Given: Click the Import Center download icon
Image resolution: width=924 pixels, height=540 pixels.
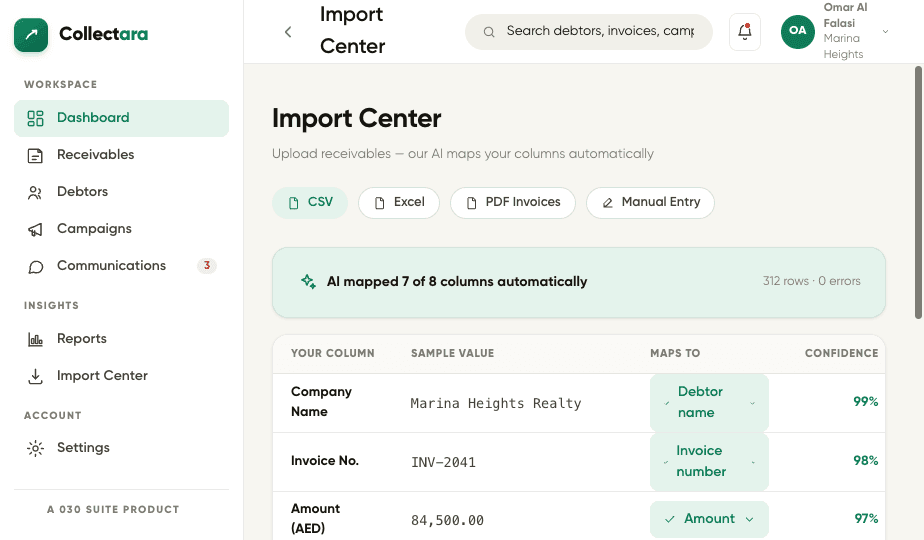Looking at the screenshot, I should click(35, 377).
